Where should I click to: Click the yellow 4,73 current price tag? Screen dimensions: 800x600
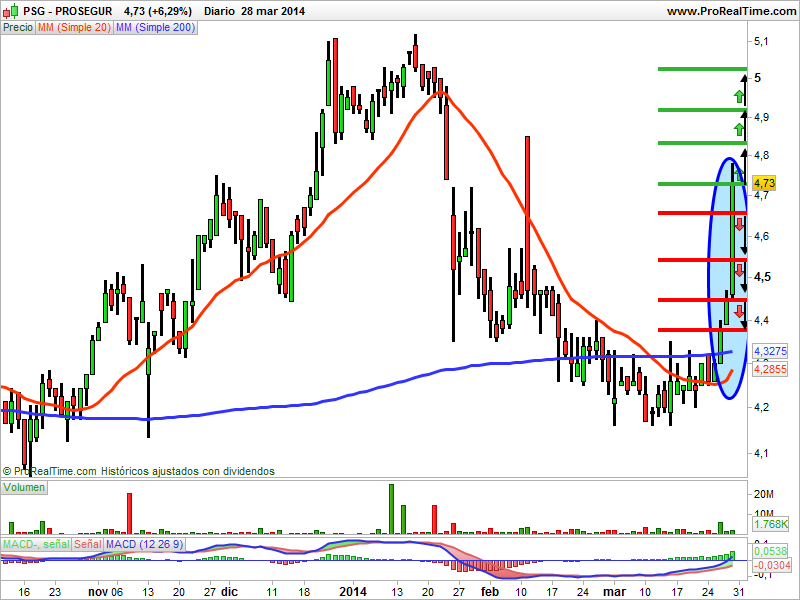point(764,183)
